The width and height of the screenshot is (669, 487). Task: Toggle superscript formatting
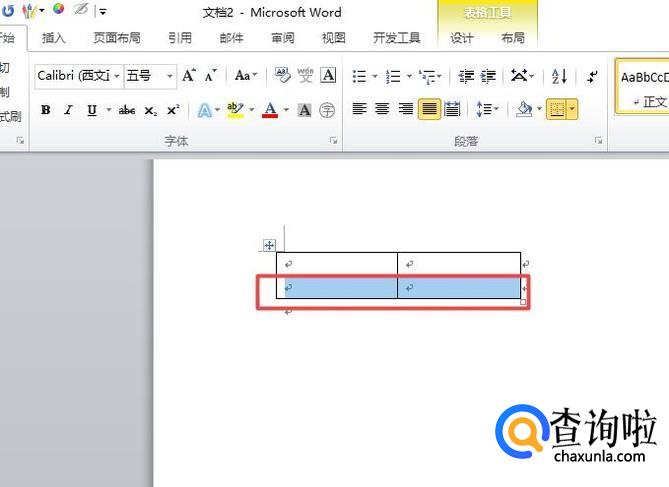(x=173, y=110)
